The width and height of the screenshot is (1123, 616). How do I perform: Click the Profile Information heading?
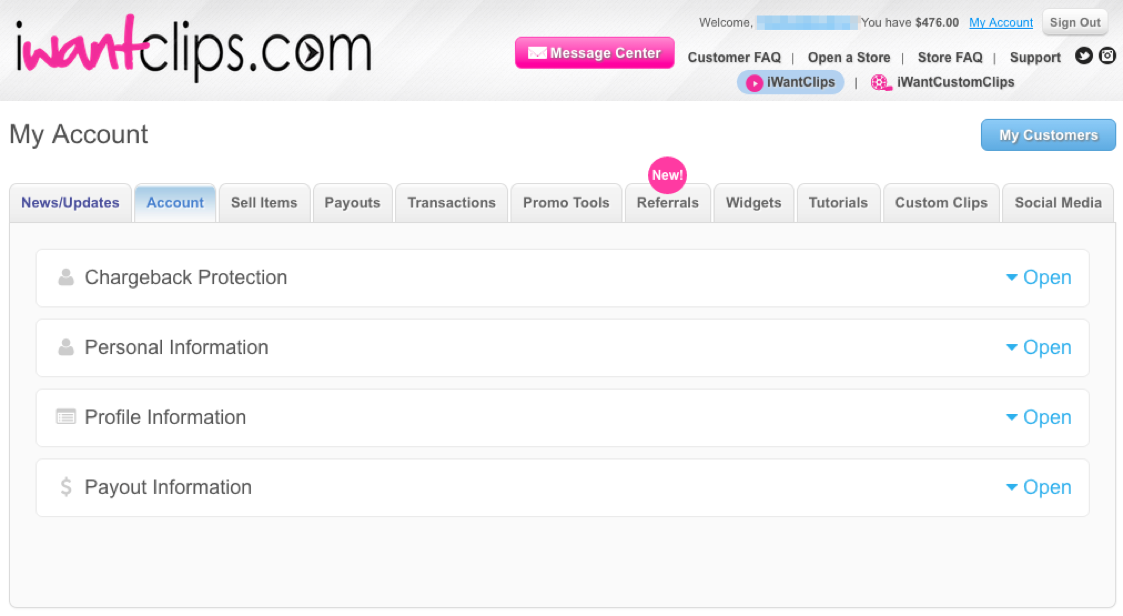tap(165, 417)
